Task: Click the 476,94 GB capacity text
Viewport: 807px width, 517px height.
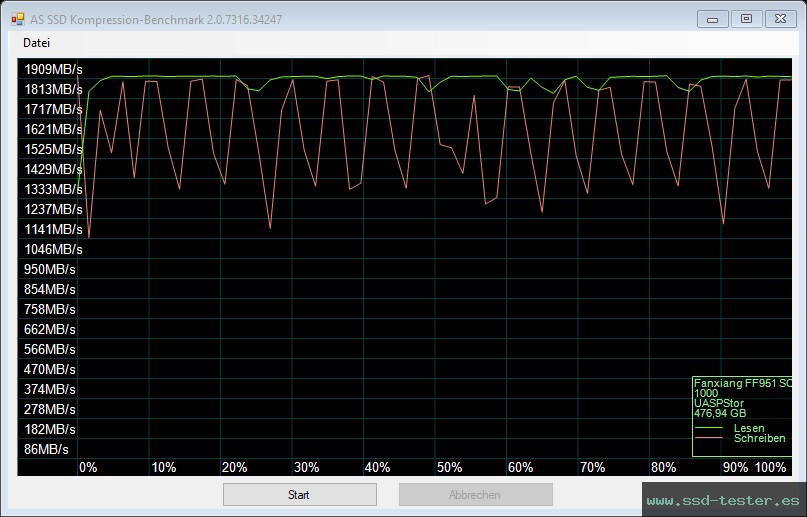Action: click(719, 412)
